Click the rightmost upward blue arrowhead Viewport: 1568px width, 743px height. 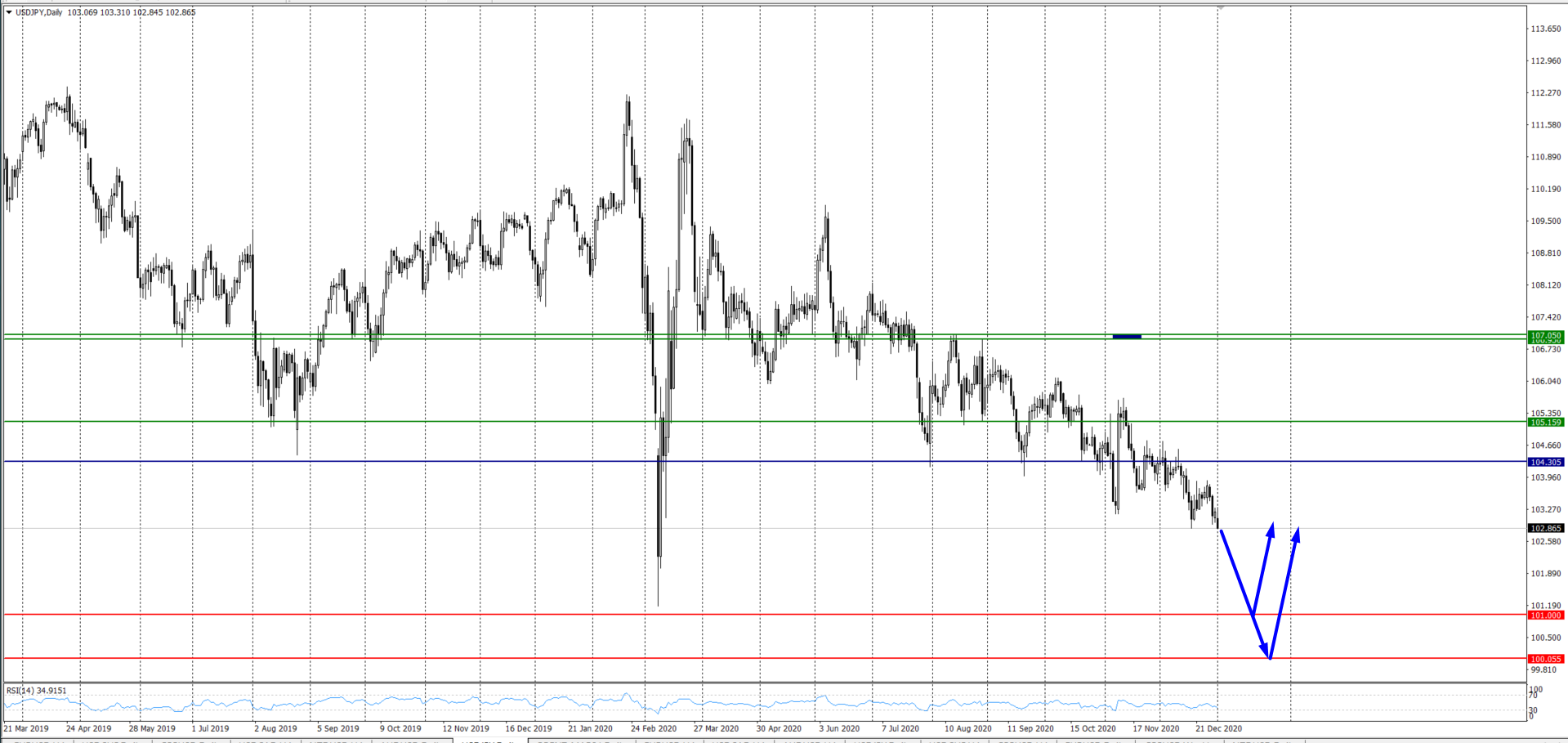click(x=1296, y=535)
